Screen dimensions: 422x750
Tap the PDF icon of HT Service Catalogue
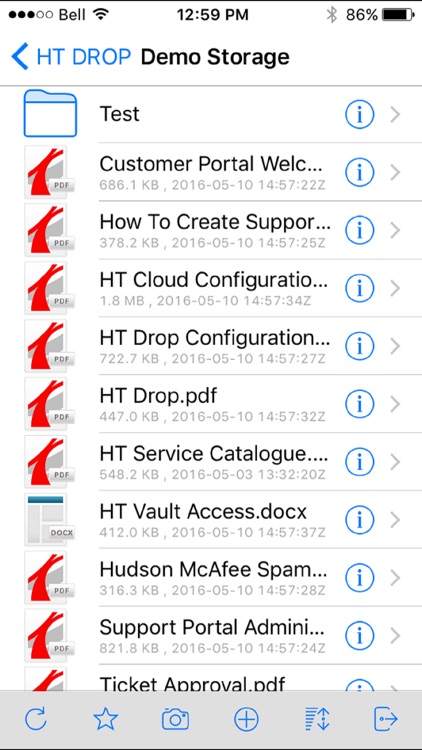pyautogui.click(x=48, y=462)
